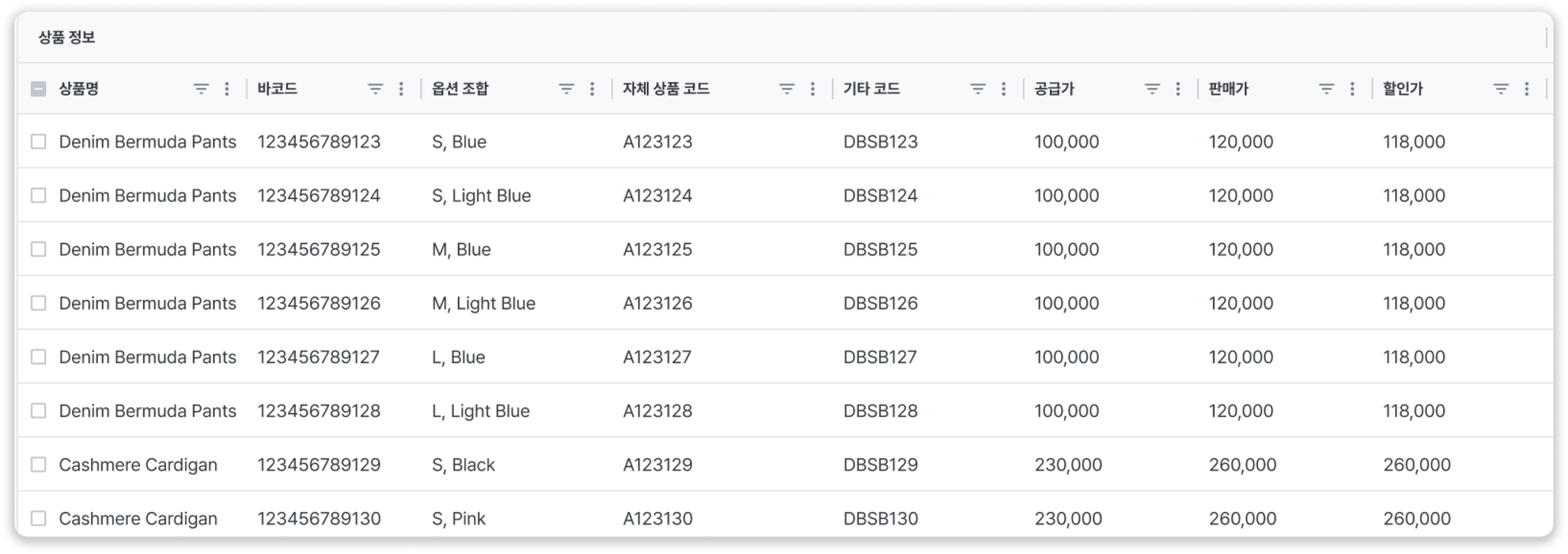Select product code A123129
Viewport: 1568px width, 554px height.
657,464
